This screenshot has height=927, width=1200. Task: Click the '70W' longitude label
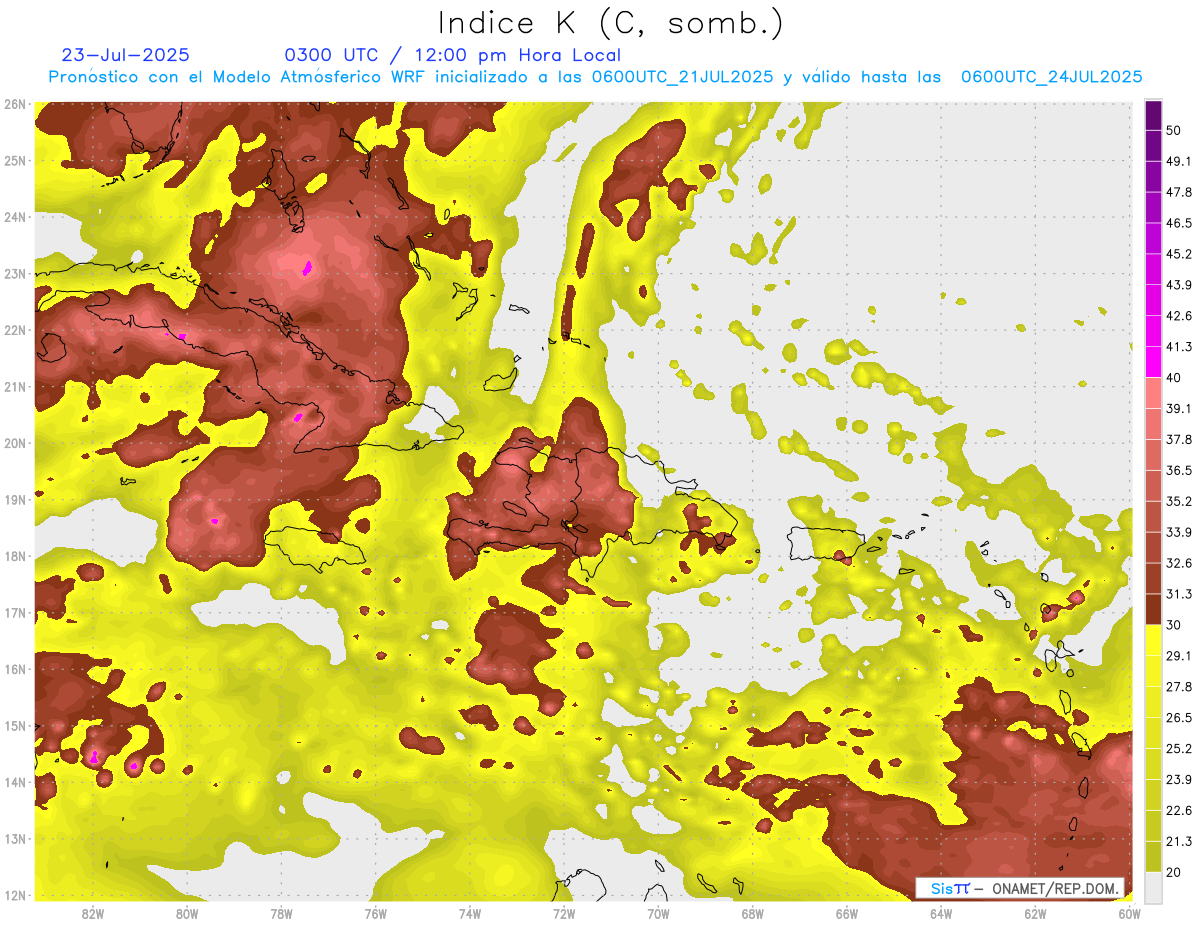(x=658, y=913)
